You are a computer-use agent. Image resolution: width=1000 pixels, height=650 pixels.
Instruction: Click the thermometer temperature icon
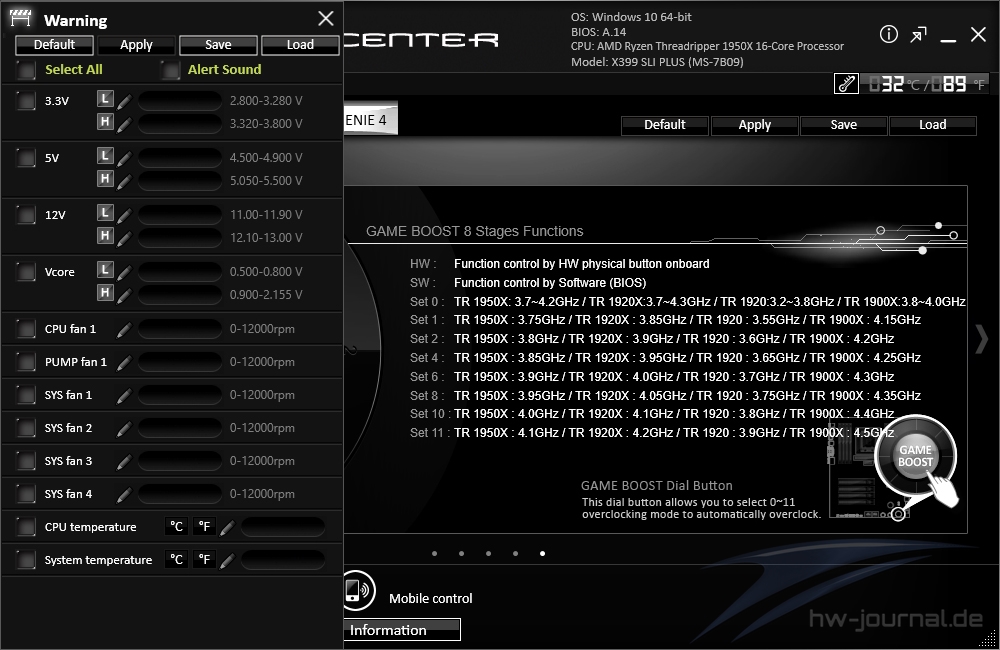tap(846, 84)
